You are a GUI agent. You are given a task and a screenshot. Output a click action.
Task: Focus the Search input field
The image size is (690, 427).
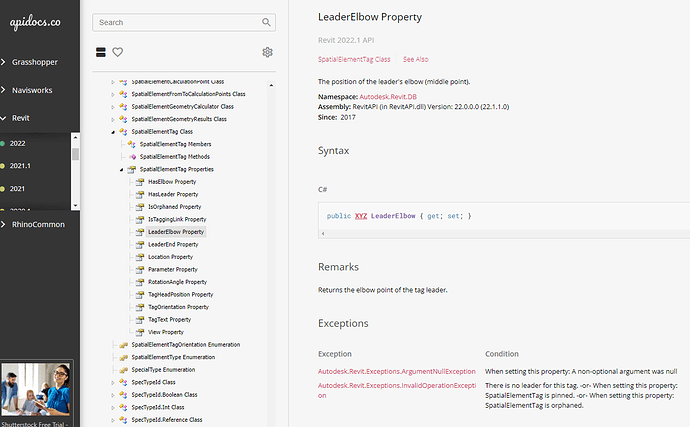[178, 21]
